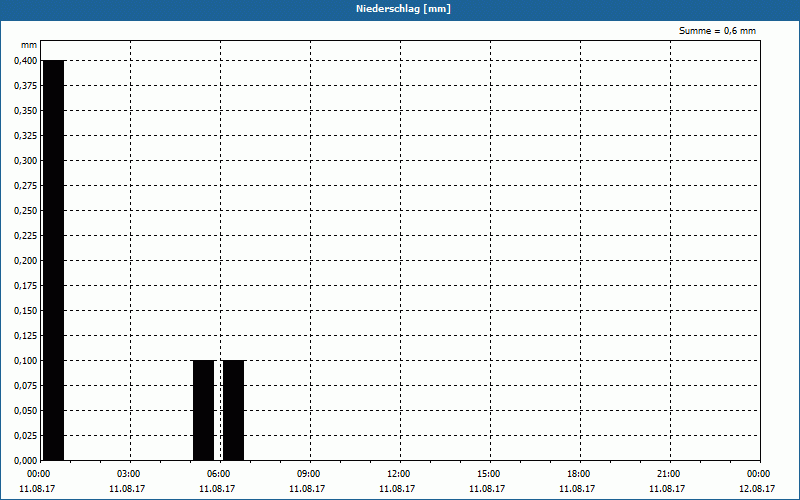
Task: Click the 12.08.17 date label
Action: 757,489
